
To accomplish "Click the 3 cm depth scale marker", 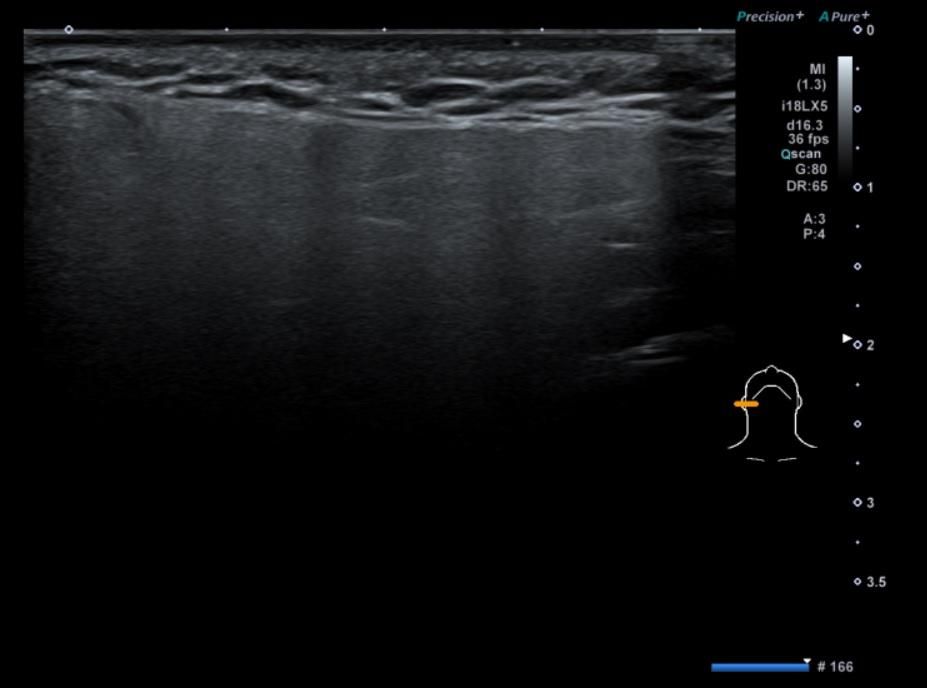I will click(x=864, y=503).
